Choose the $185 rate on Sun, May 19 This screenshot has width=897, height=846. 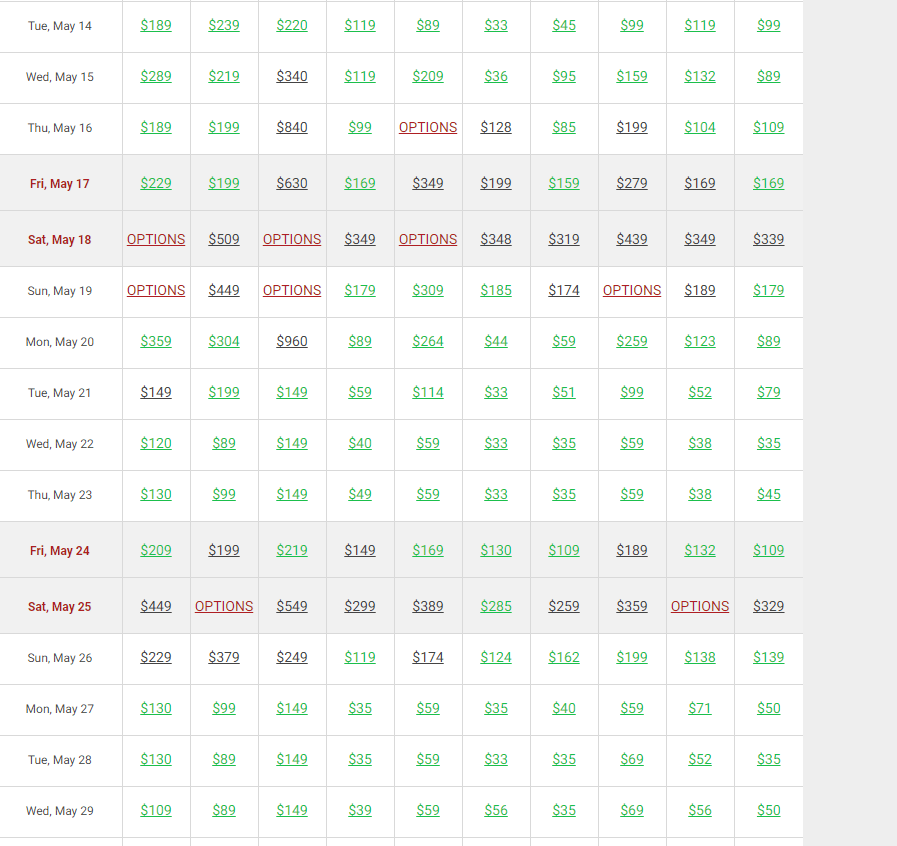[x=496, y=290]
